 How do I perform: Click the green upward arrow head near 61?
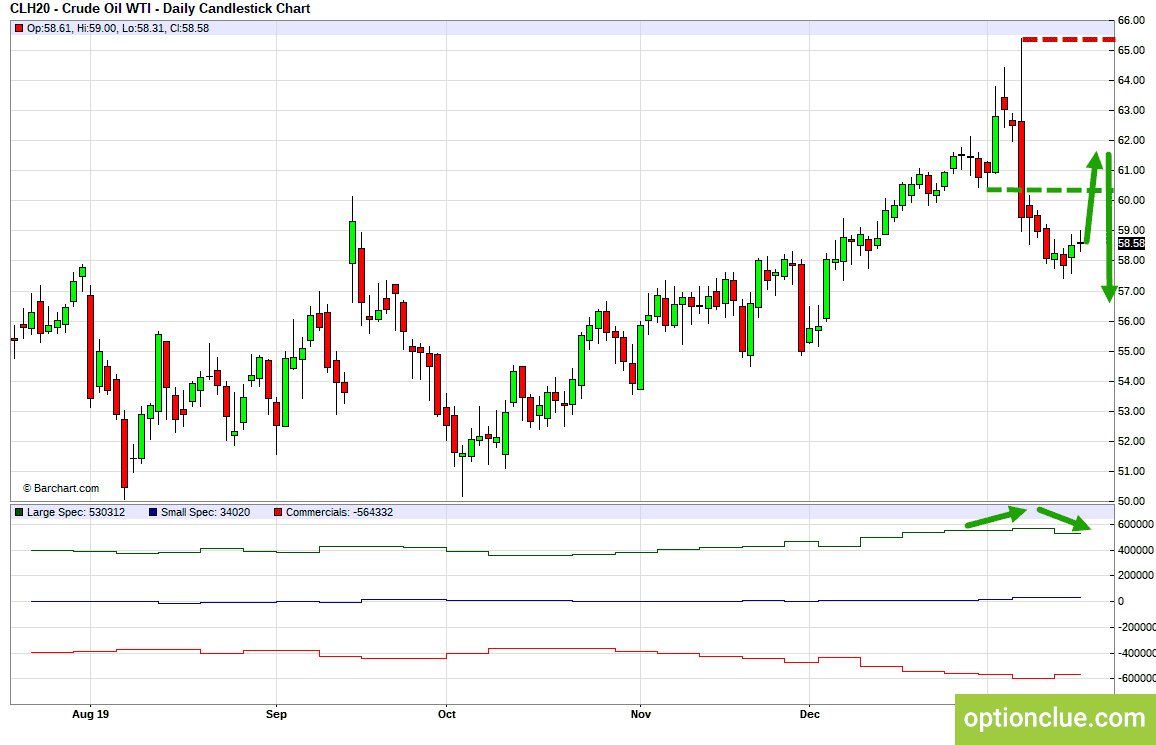pyautogui.click(x=1095, y=160)
